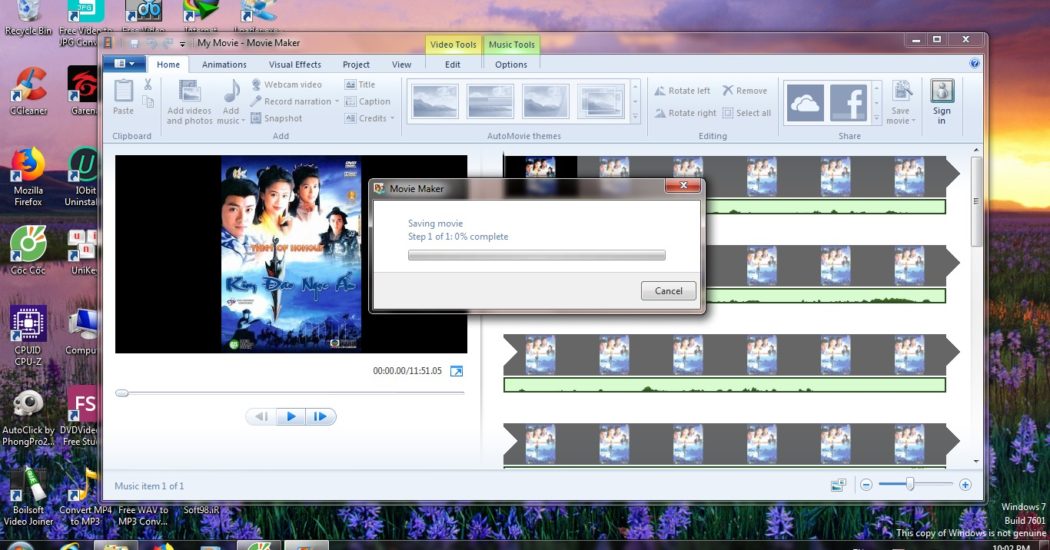Click the movie poster preview image
The height and width of the screenshot is (550, 1050).
click(291, 254)
